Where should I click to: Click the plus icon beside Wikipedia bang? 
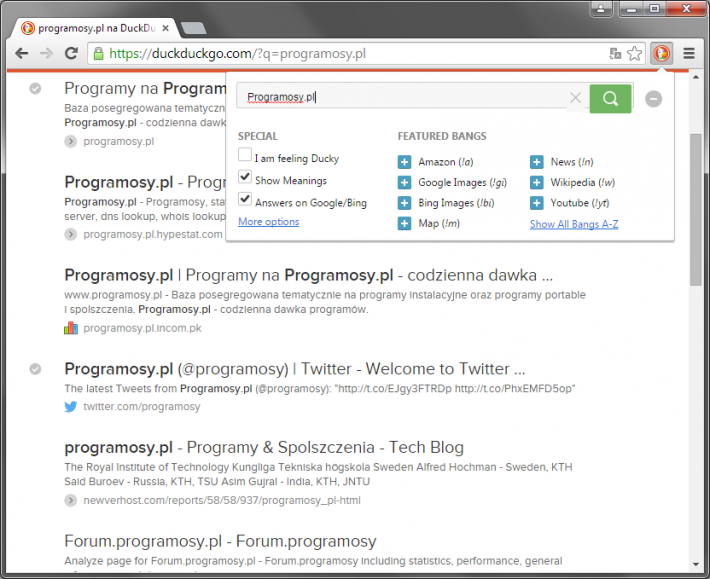537,182
